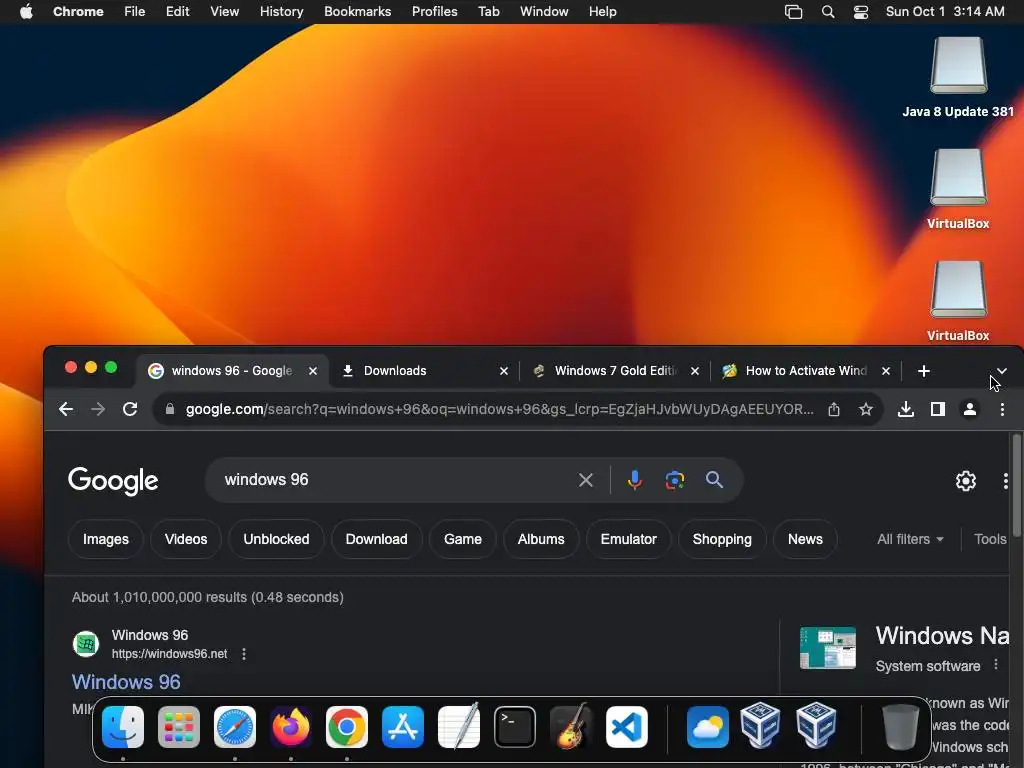Click the Chrome icon in the Dock
Viewport: 1024px width, 768px height.
click(347, 727)
